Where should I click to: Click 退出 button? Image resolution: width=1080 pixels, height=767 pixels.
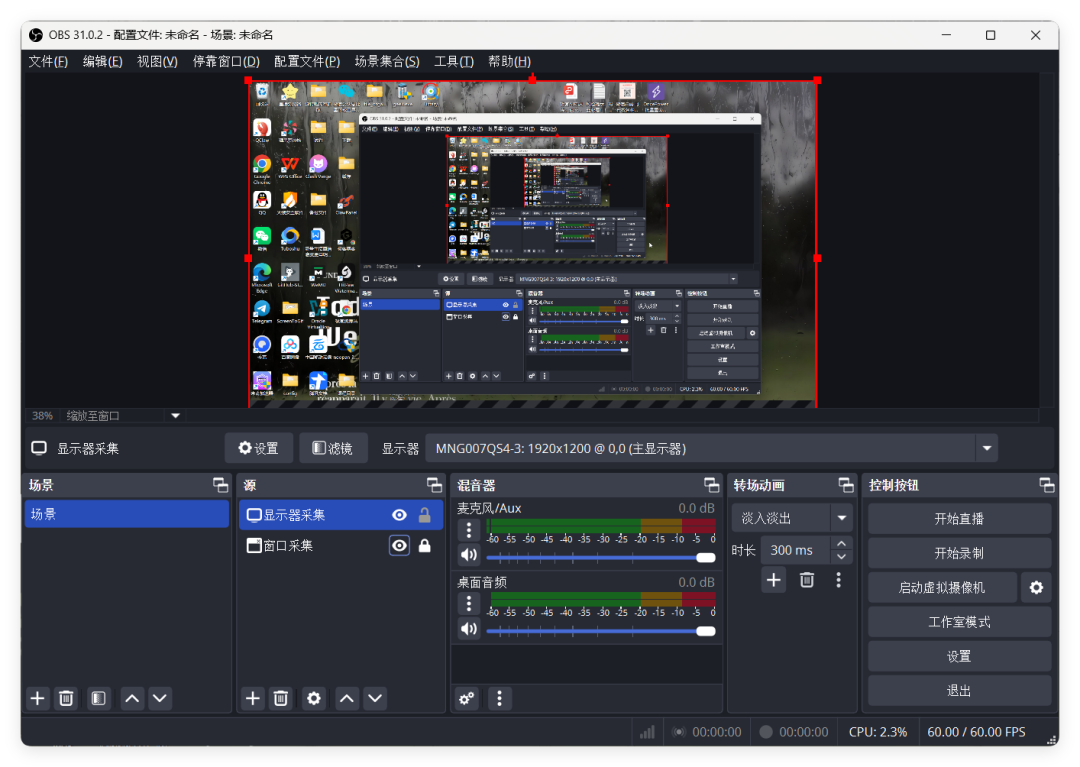coord(959,691)
